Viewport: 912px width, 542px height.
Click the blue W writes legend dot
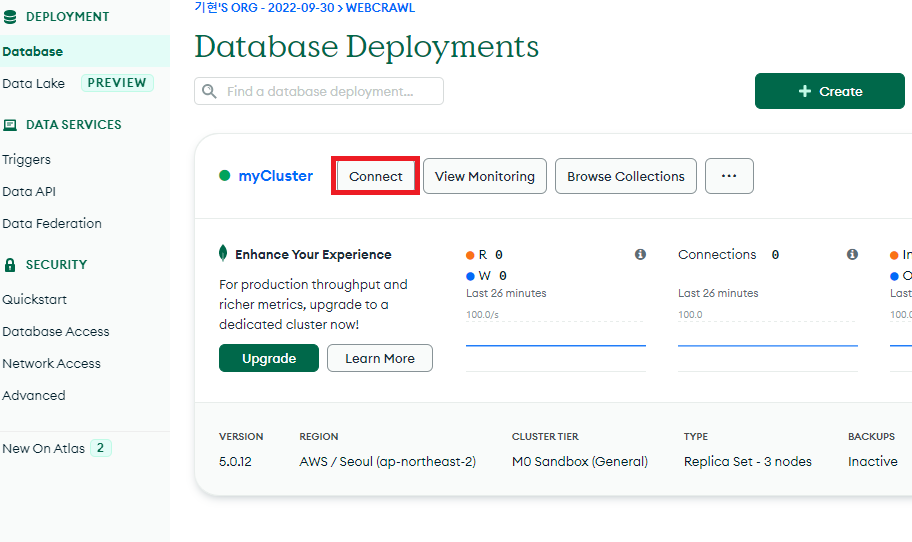(x=470, y=276)
